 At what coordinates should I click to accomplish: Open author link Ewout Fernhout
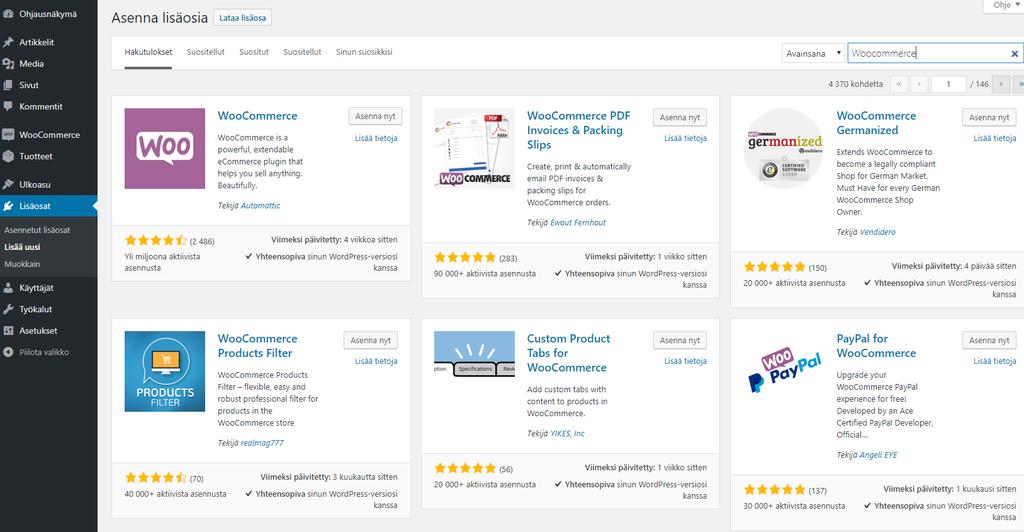tap(578, 223)
